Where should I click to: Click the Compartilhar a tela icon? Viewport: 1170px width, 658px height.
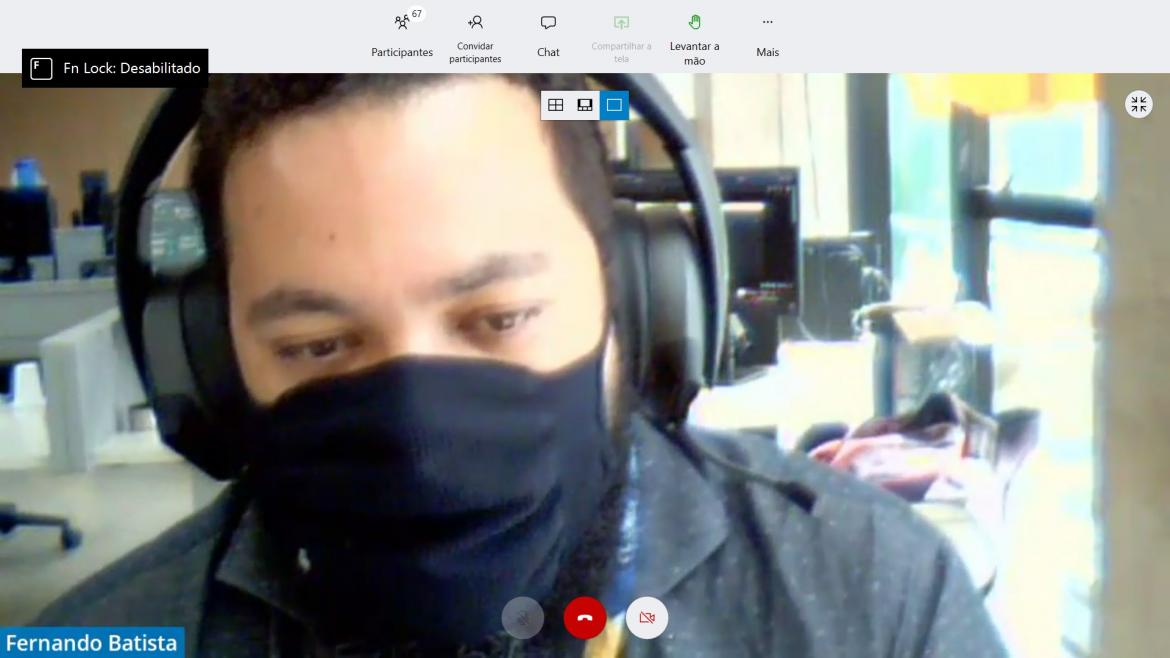tap(622, 22)
